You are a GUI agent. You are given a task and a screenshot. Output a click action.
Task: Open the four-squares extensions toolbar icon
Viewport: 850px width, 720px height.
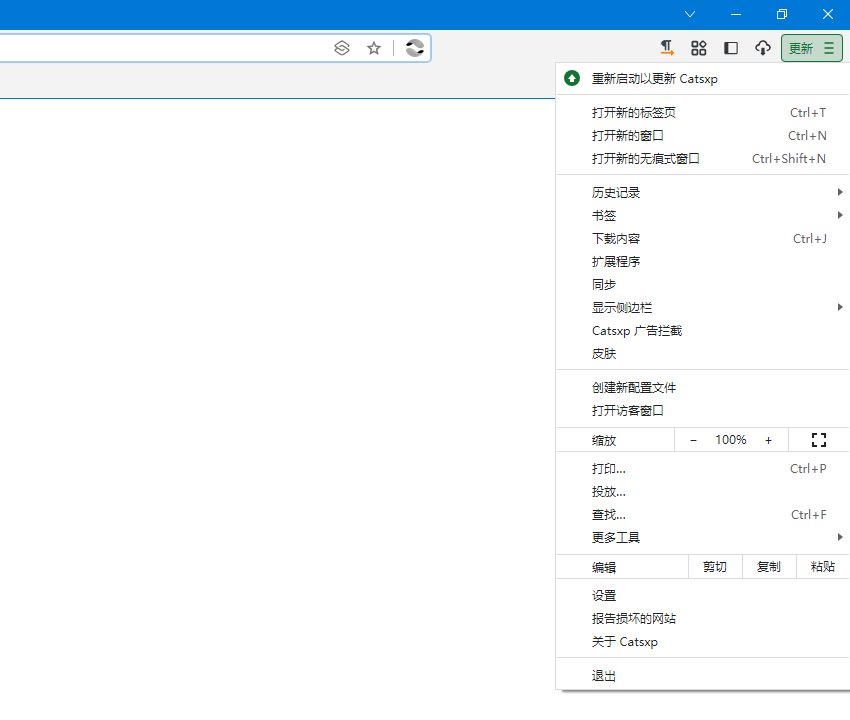click(x=699, y=48)
